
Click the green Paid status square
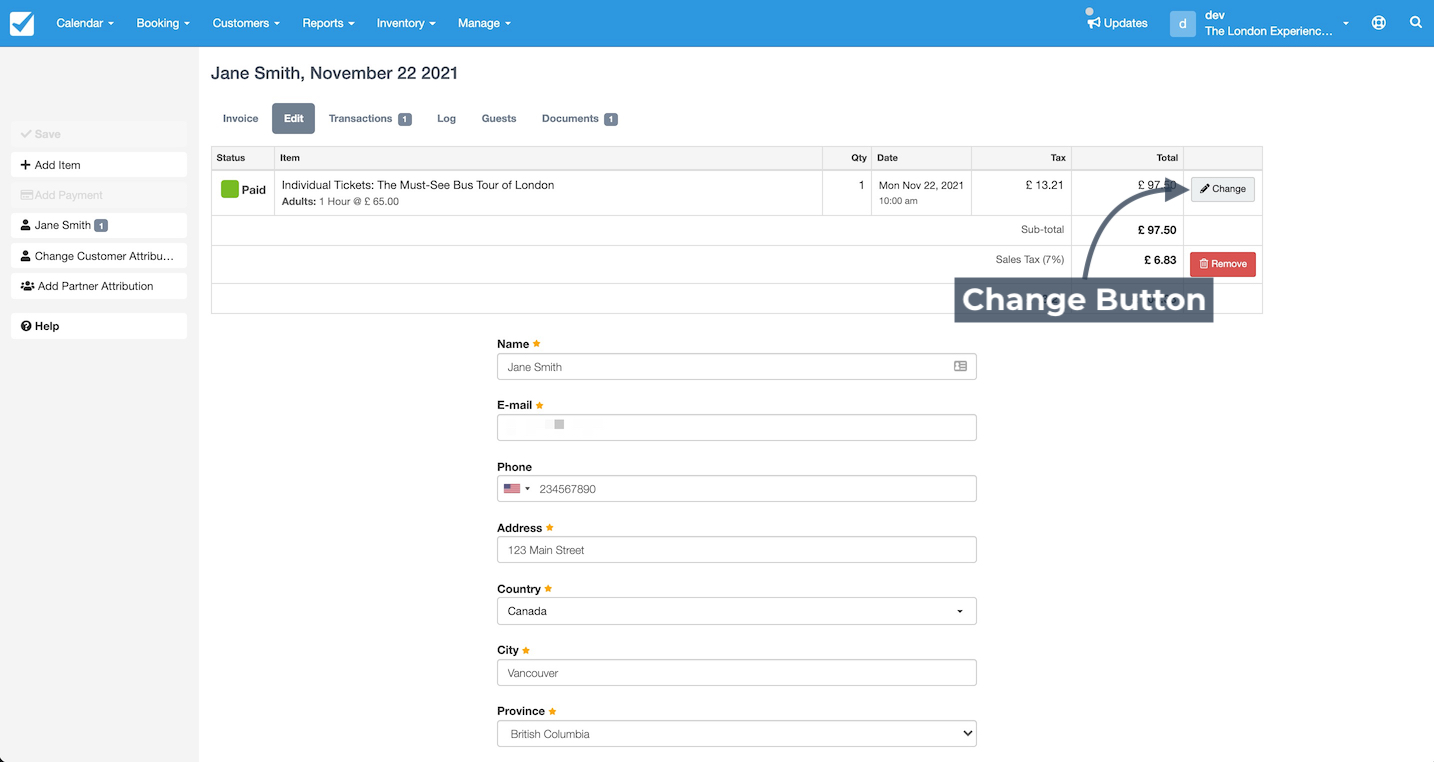coord(230,189)
